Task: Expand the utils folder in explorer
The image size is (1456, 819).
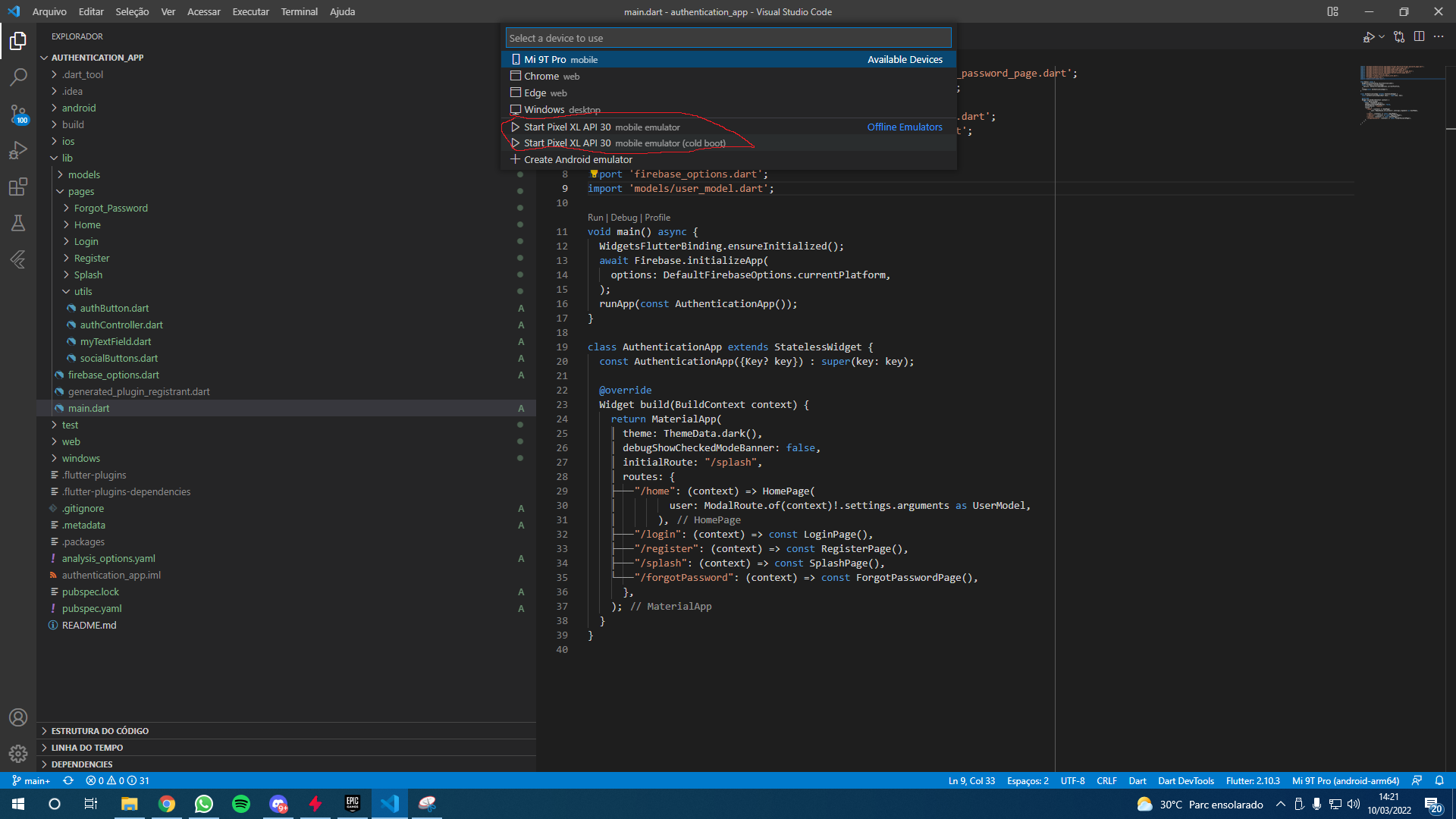Action: pyautogui.click(x=82, y=291)
